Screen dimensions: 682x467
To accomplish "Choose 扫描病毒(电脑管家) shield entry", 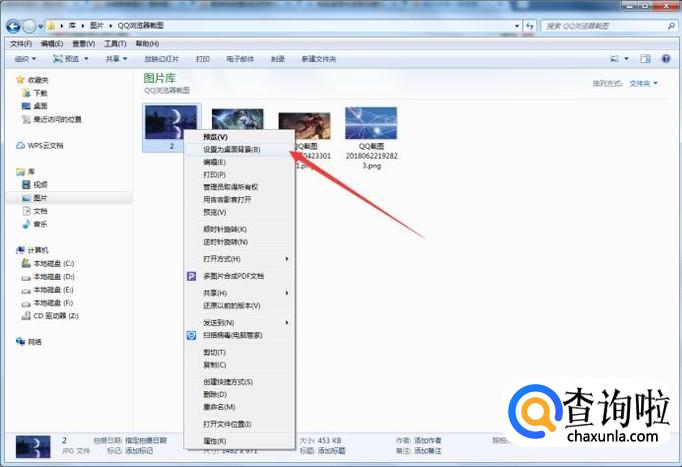I will pyautogui.click(x=238, y=335).
